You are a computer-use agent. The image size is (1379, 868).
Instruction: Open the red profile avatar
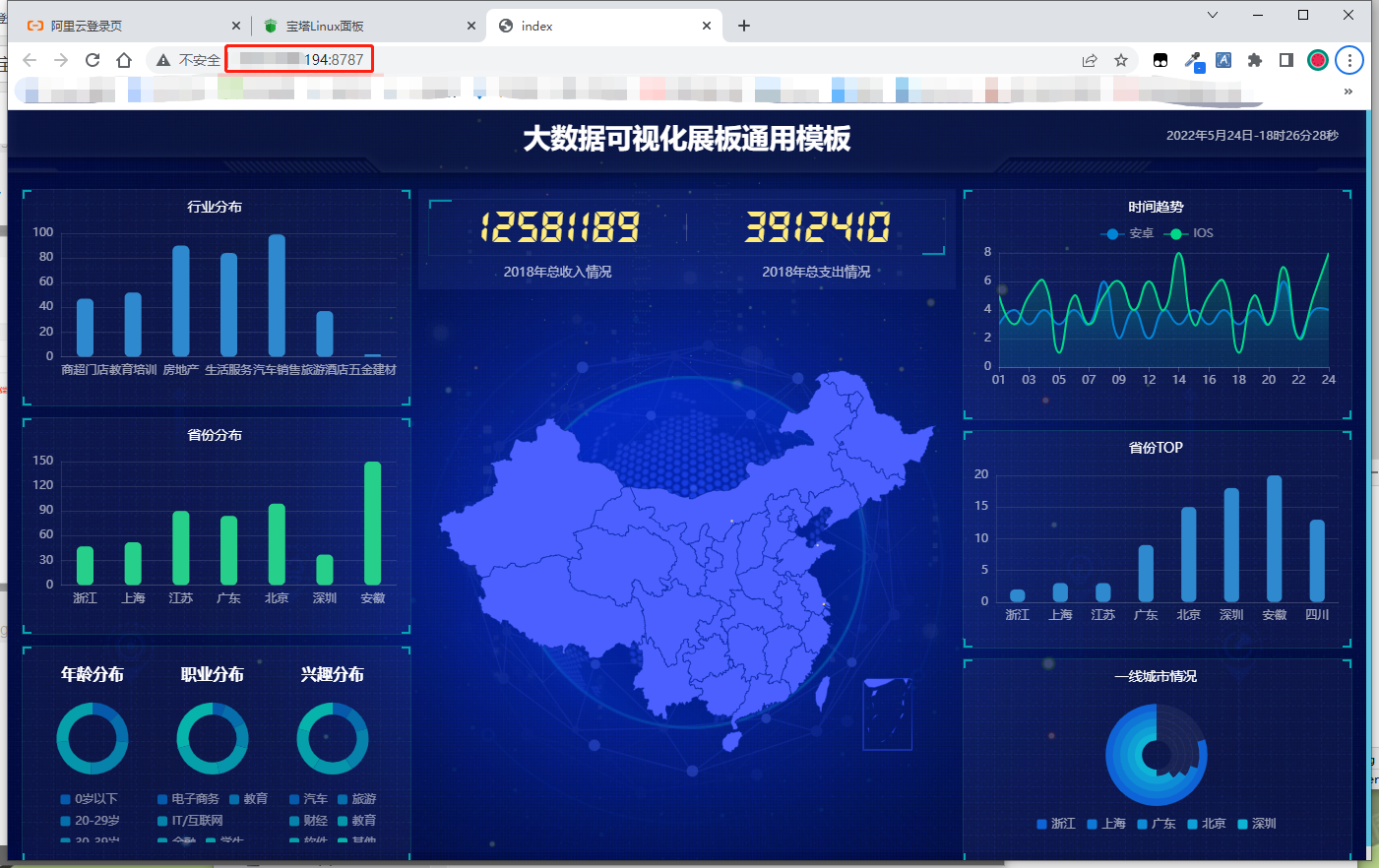coord(1318,60)
